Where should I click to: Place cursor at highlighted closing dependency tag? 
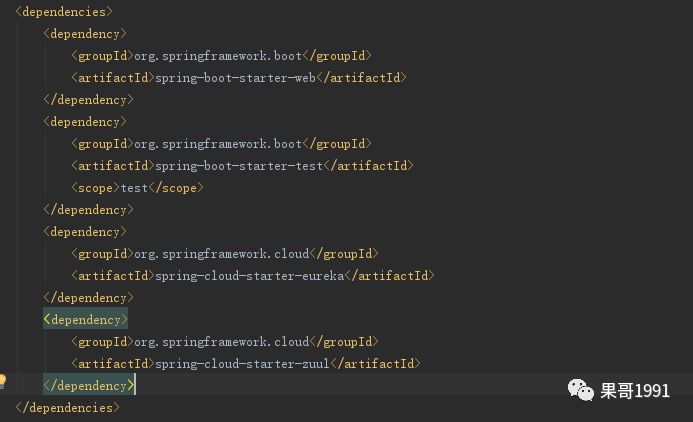tap(88, 386)
